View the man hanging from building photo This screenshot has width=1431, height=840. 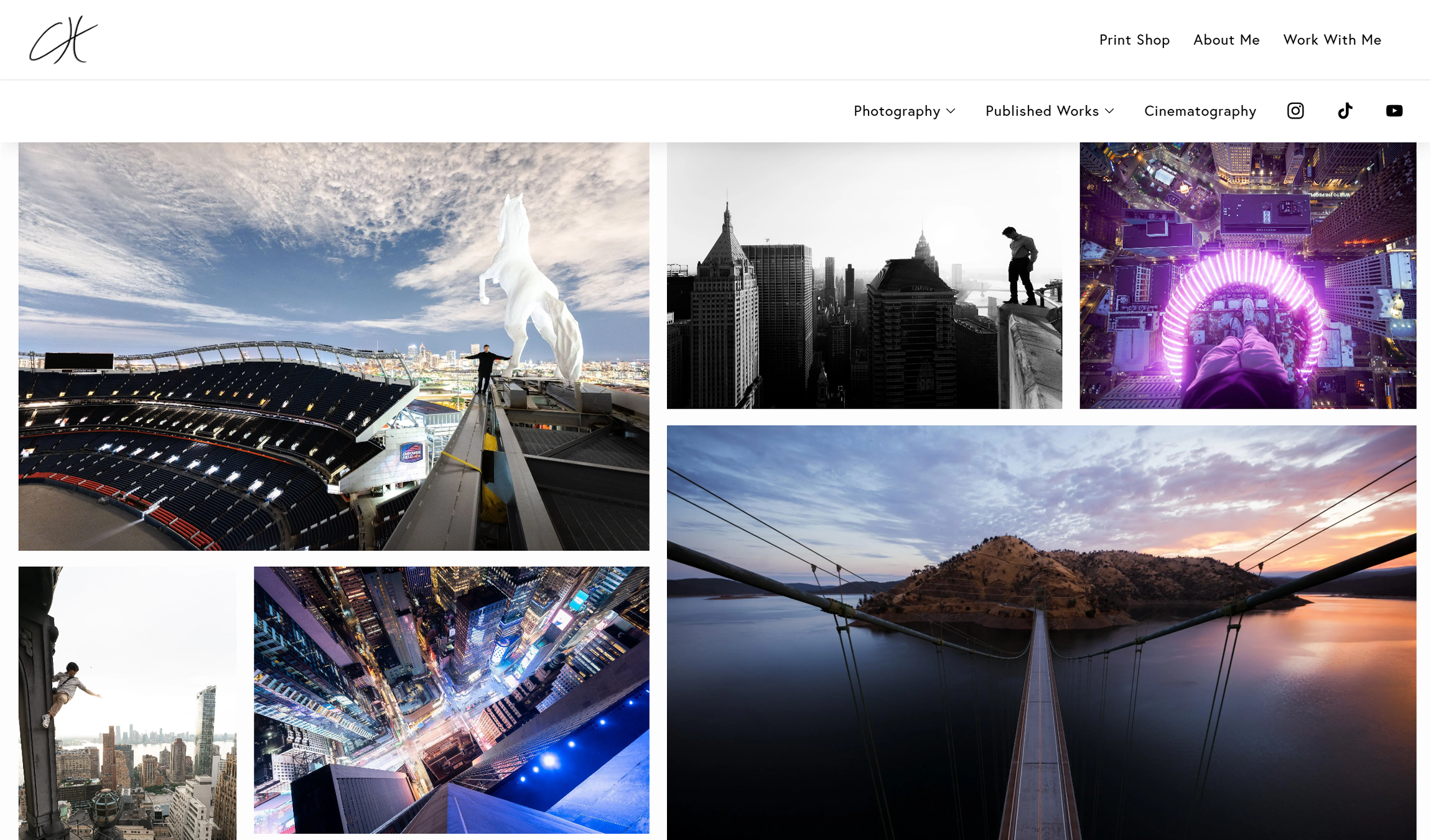click(127, 702)
